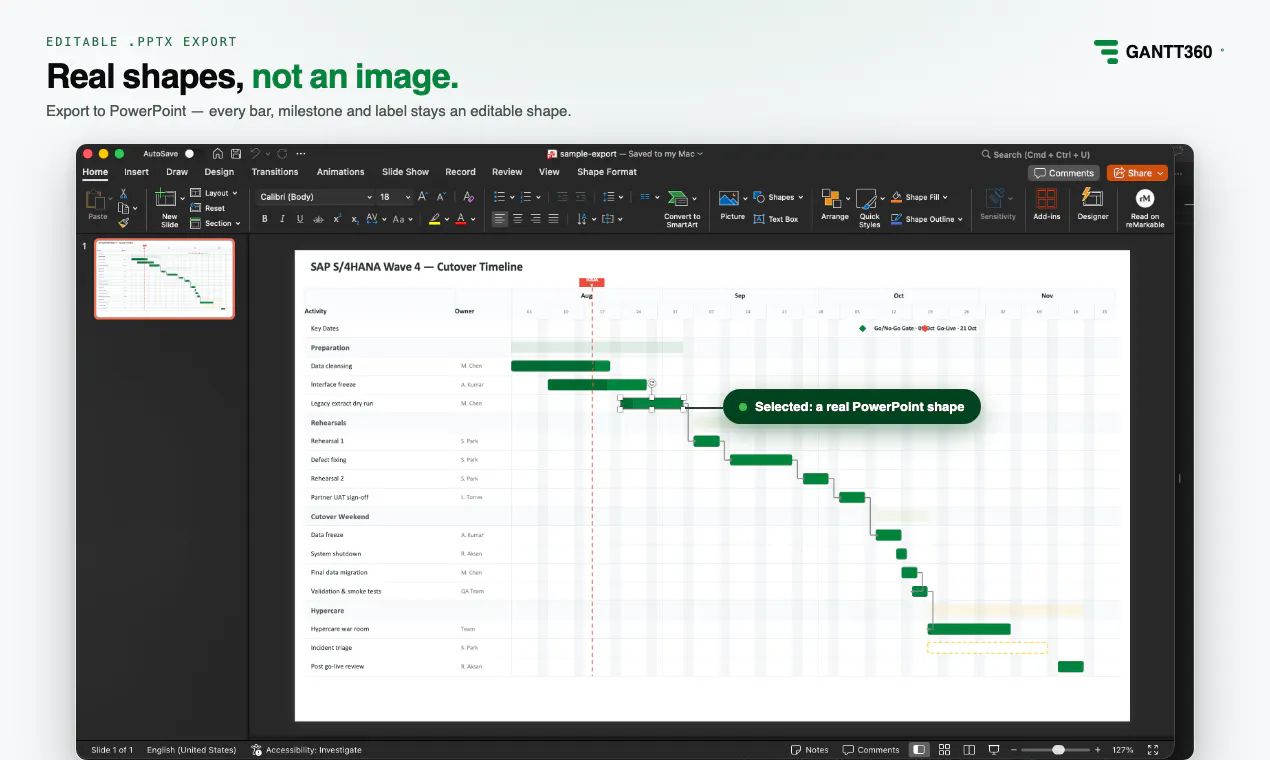This screenshot has width=1270, height=760.
Task: Open Quick Styles gallery
Action: [x=869, y=208]
